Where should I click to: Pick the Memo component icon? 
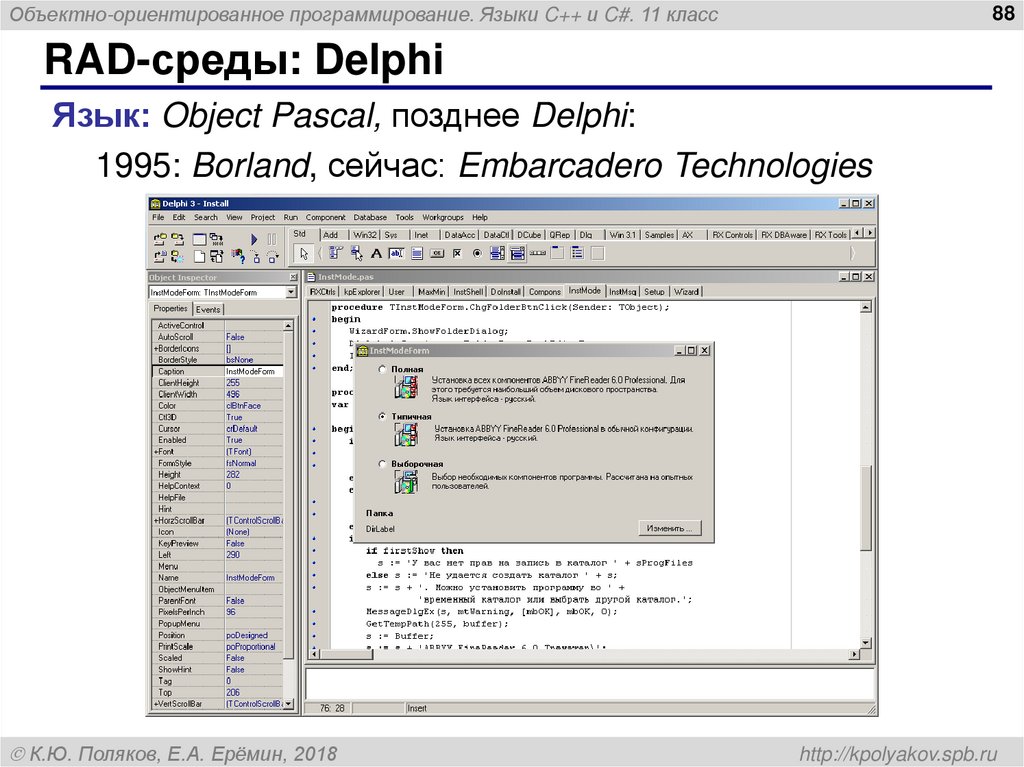tap(417, 253)
